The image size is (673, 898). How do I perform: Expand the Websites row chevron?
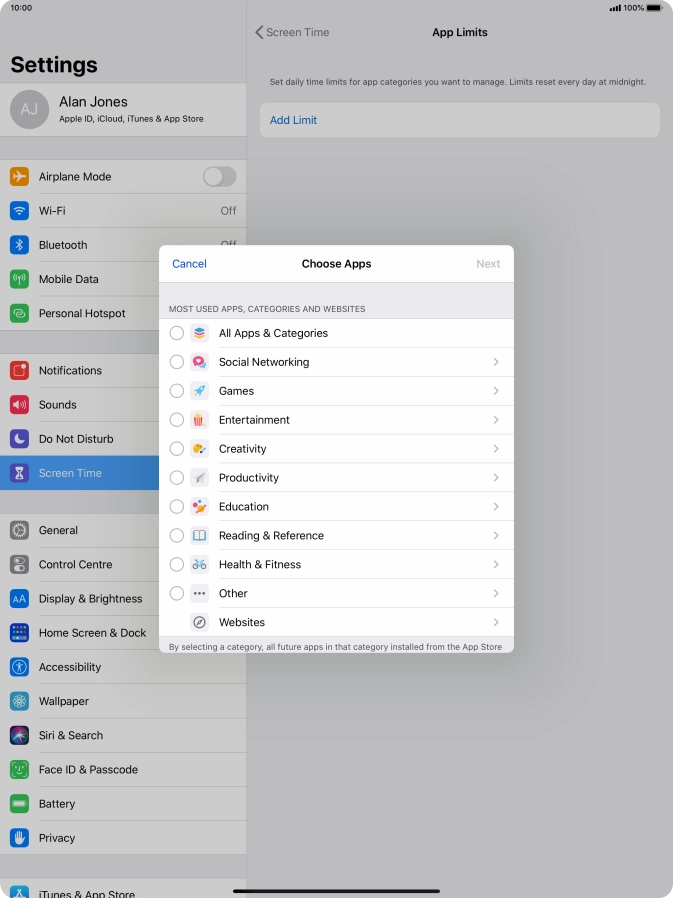pyautogui.click(x=496, y=622)
